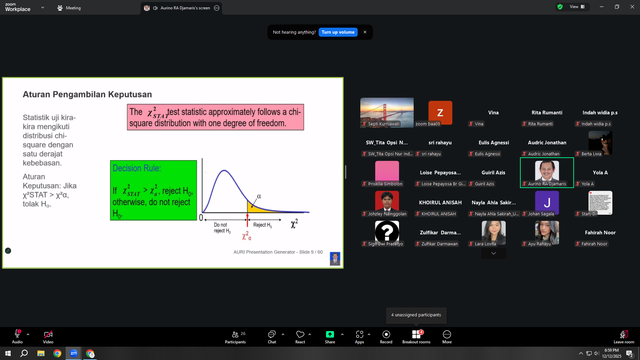Select Septi Kurniawati bridge video tile

[387, 113]
